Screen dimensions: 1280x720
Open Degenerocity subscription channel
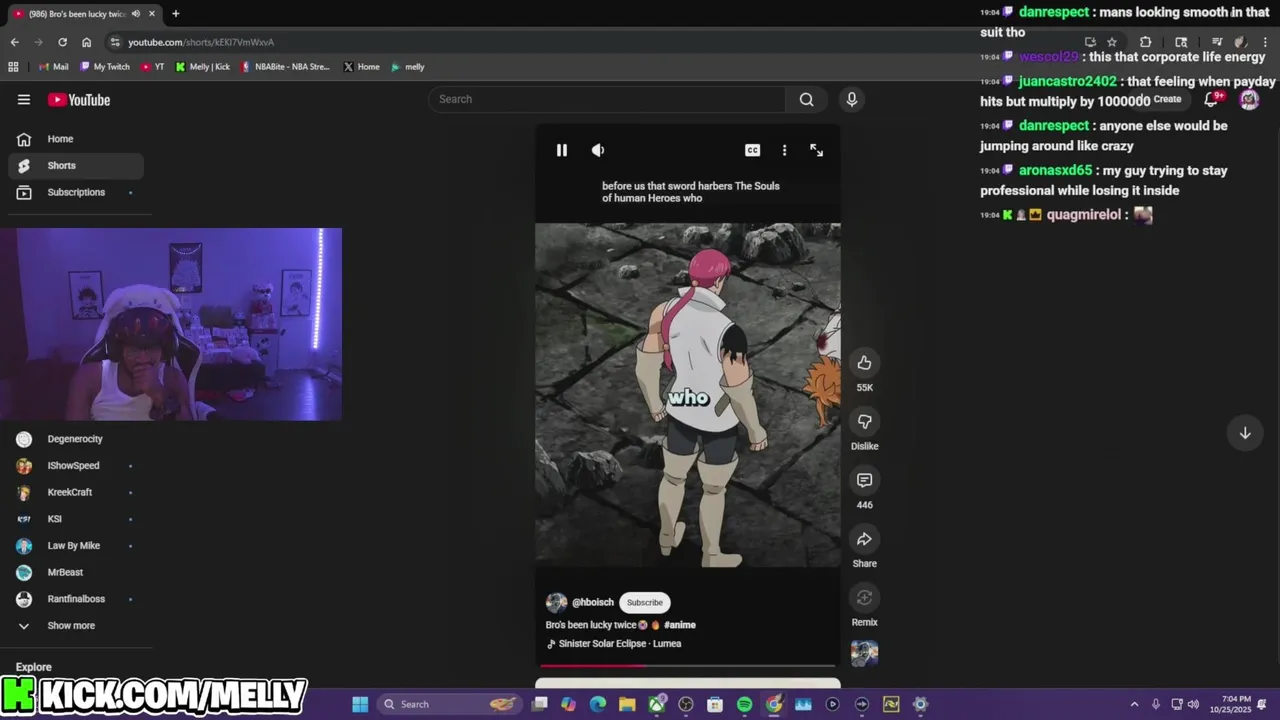(x=76, y=439)
